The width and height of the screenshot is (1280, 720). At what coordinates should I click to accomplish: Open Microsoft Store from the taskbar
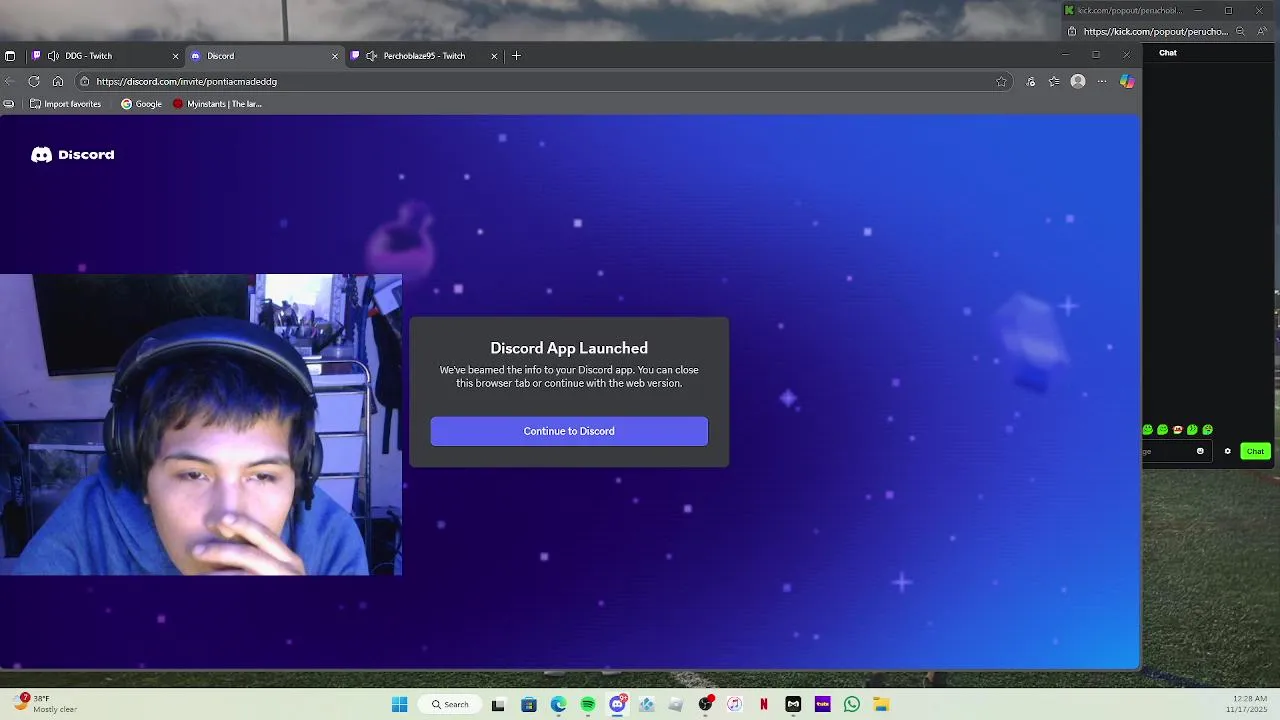pyautogui.click(x=529, y=704)
